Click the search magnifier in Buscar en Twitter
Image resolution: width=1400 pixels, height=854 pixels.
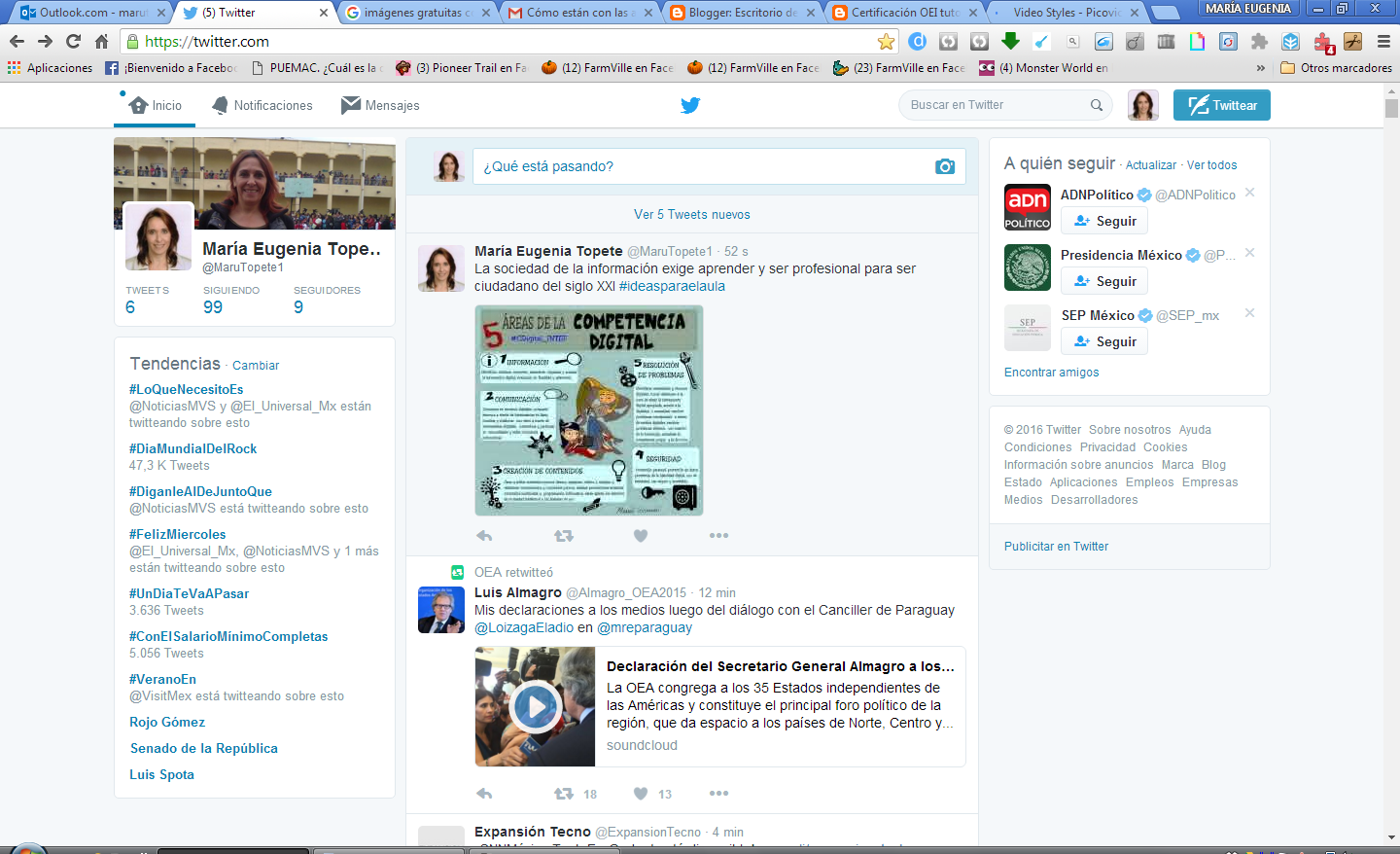(x=1097, y=105)
